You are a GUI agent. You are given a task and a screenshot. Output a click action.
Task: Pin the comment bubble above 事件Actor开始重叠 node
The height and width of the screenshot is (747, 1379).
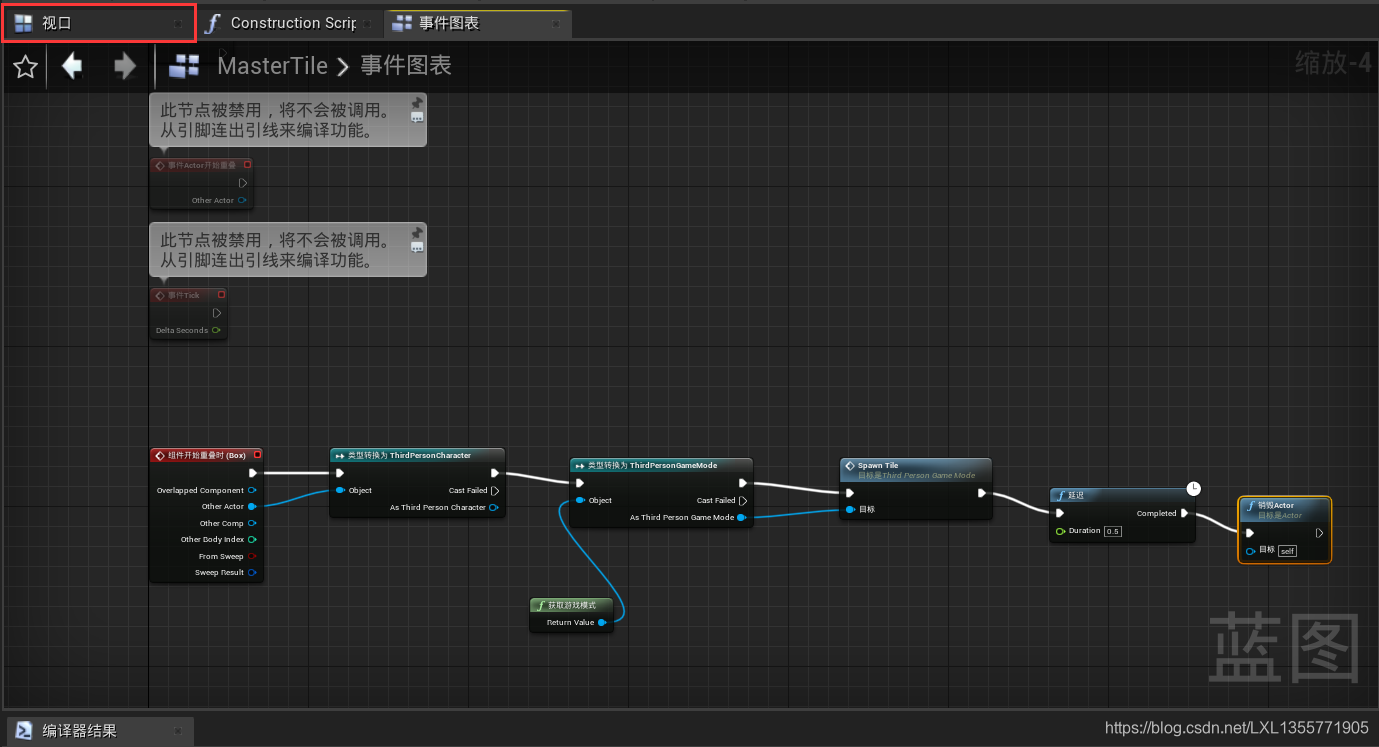(417, 102)
